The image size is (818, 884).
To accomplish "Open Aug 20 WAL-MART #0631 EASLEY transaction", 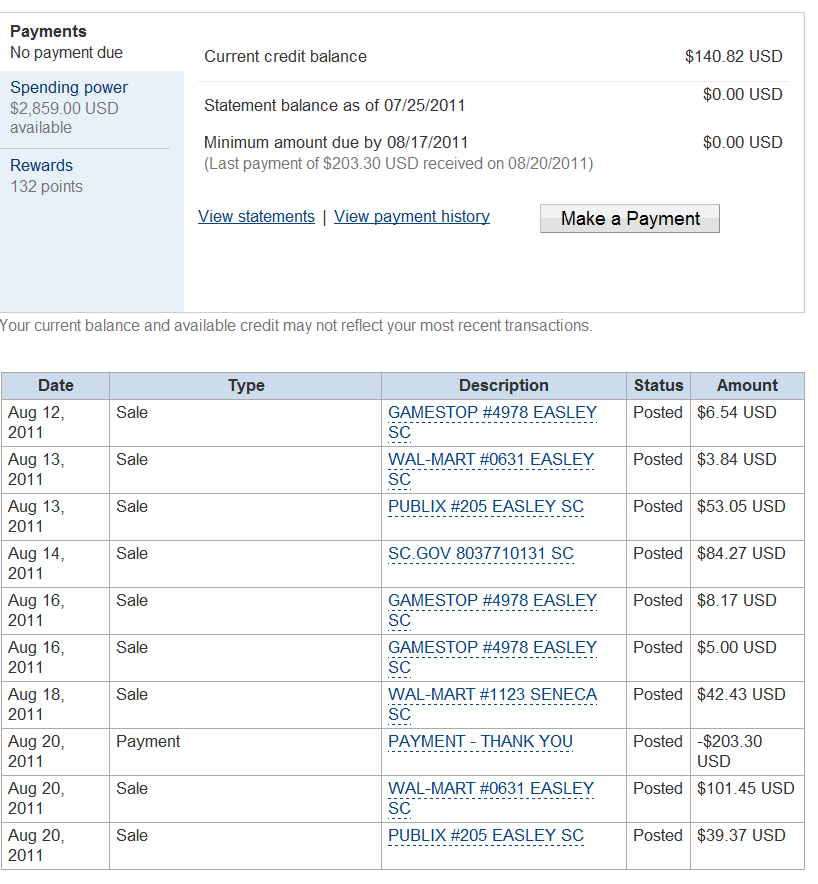I will point(490,798).
